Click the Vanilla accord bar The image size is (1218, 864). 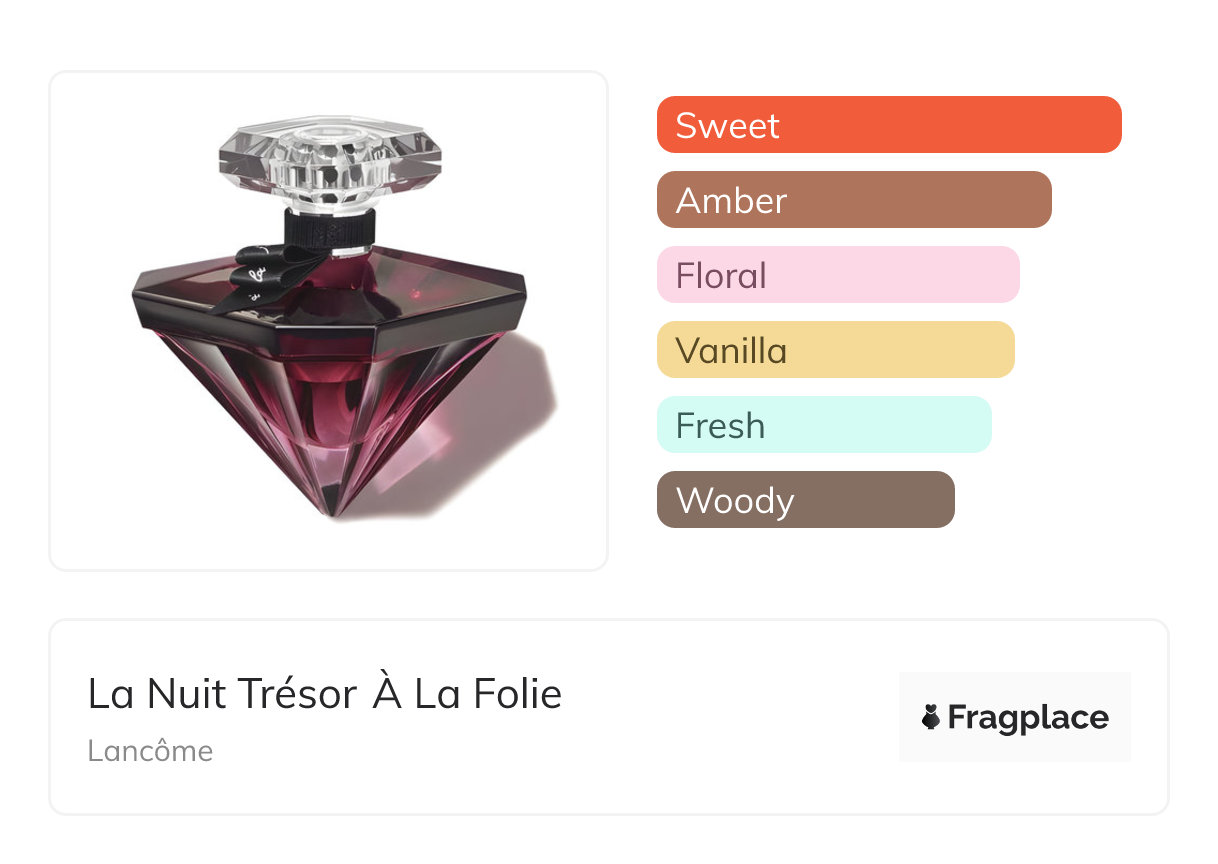pos(836,350)
